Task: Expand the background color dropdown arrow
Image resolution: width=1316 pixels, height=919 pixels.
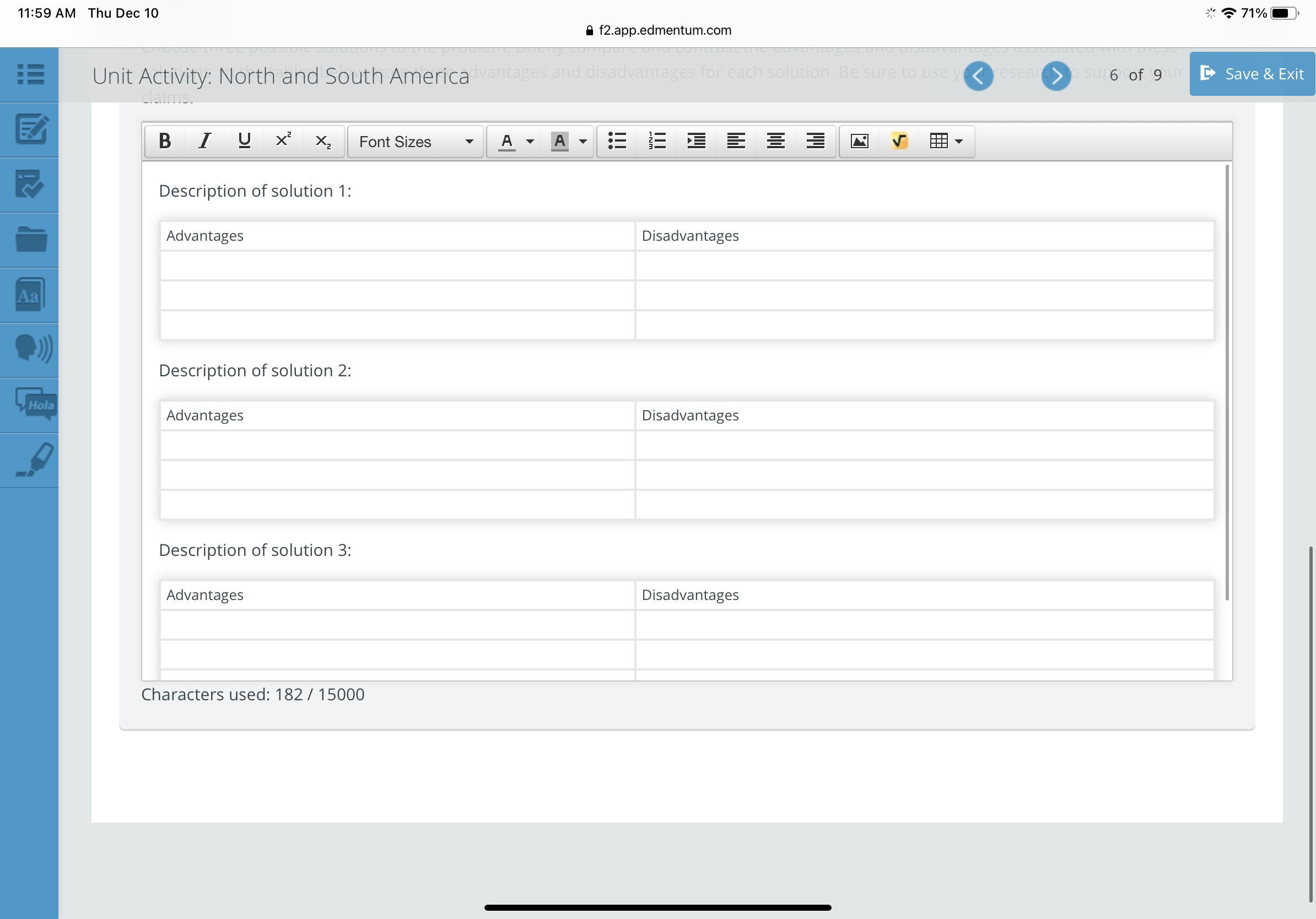Action: click(x=583, y=142)
